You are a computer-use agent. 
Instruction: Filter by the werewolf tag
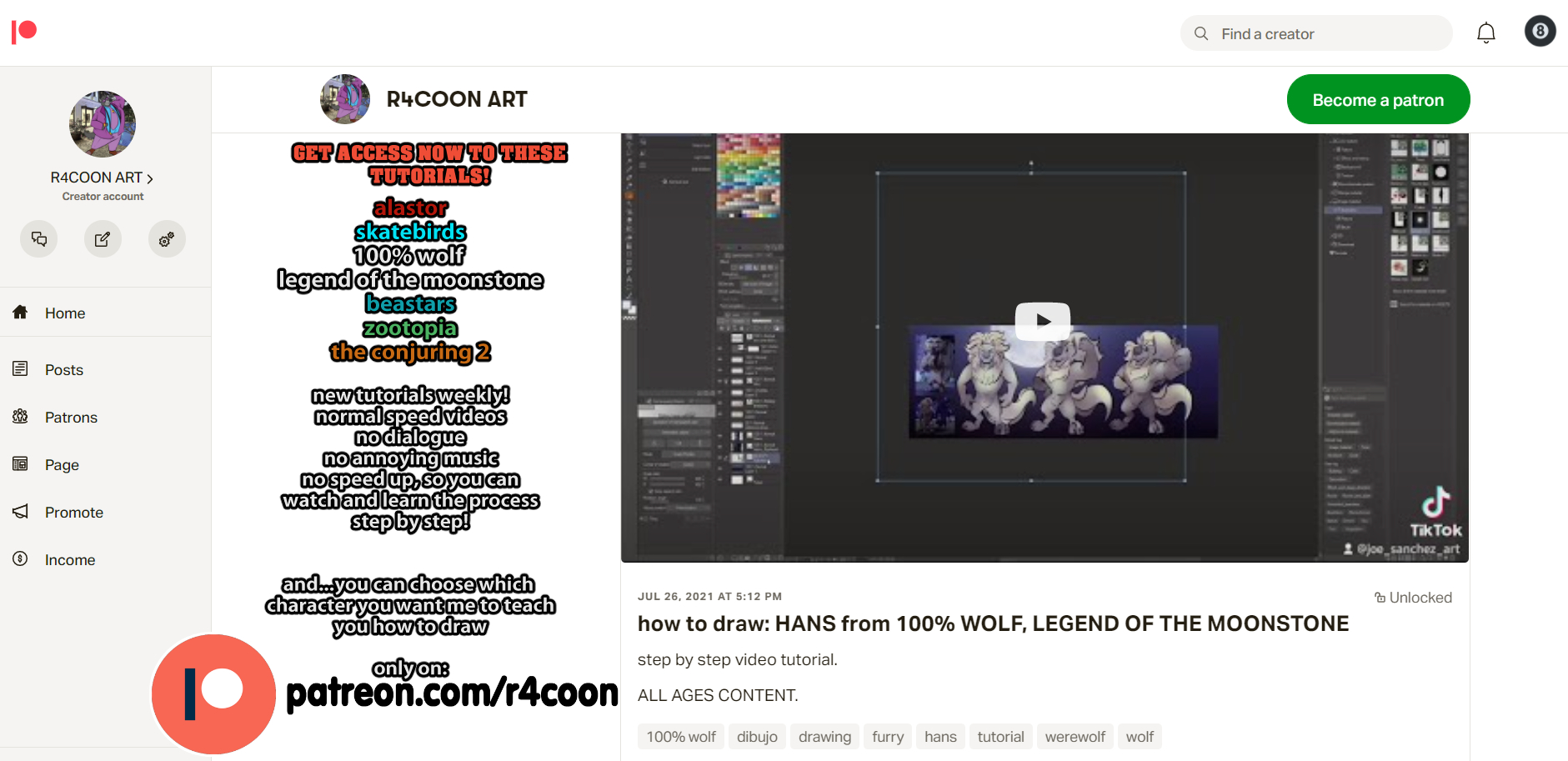click(1075, 737)
